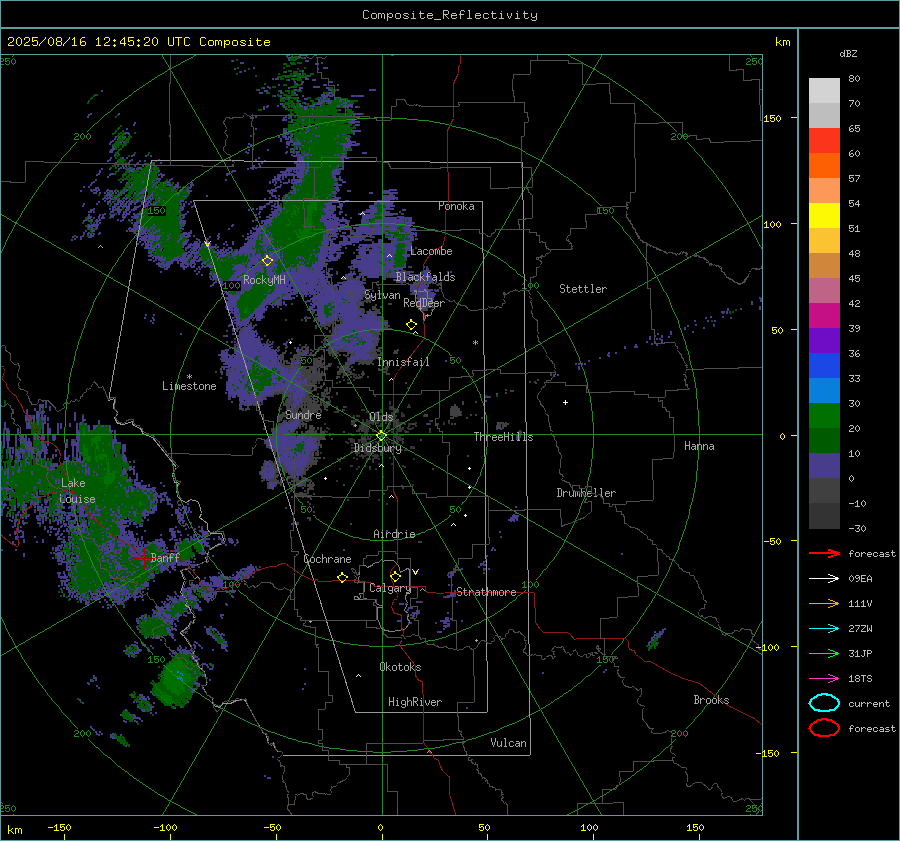Image resolution: width=900 pixels, height=841 pixels.
Task: Click the yellow diamond marker above Calgary
Action: tap(395, 576)
